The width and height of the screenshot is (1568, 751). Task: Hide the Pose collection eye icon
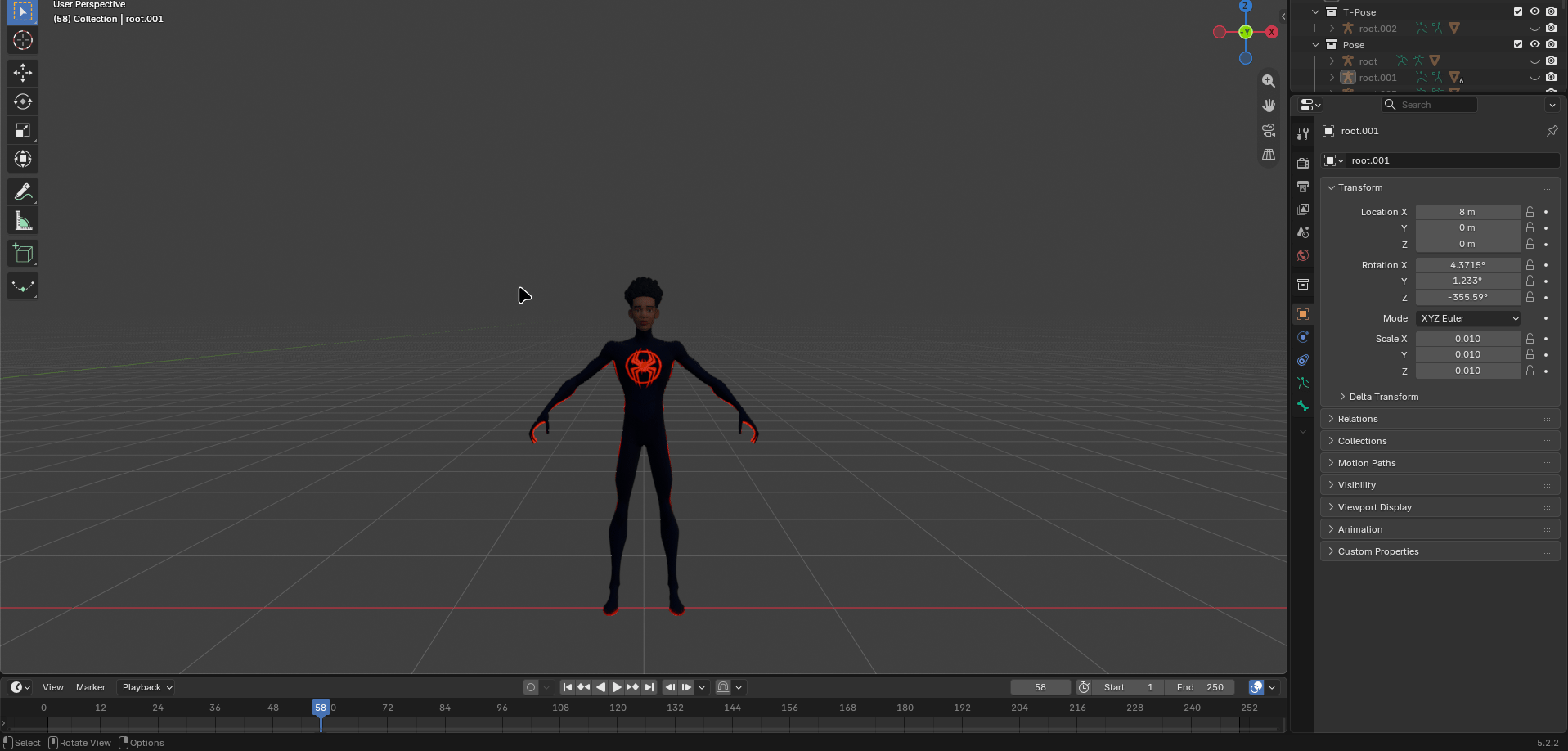pyautogui.click(x=1534, y=44)
